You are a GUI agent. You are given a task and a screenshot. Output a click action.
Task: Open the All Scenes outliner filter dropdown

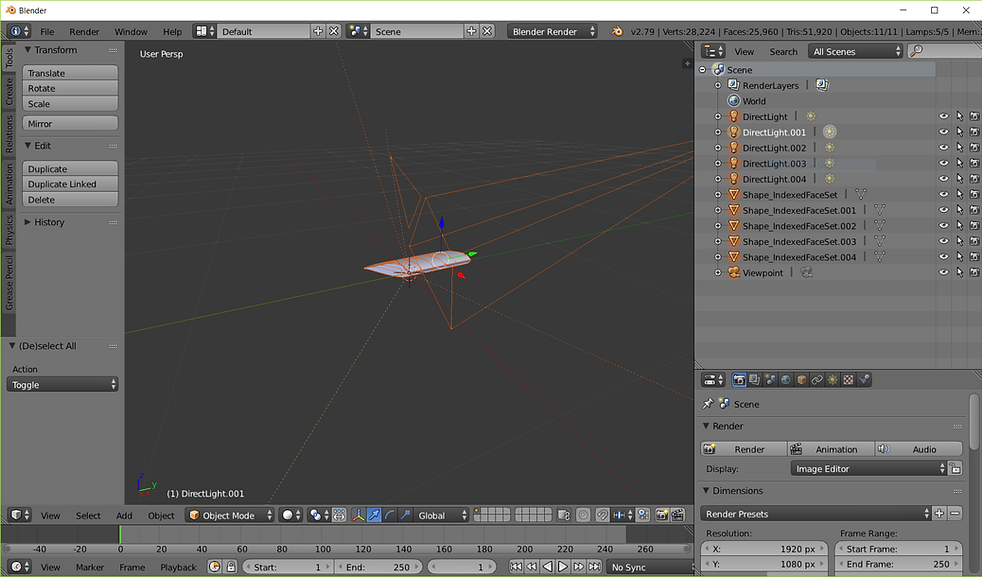856,51
